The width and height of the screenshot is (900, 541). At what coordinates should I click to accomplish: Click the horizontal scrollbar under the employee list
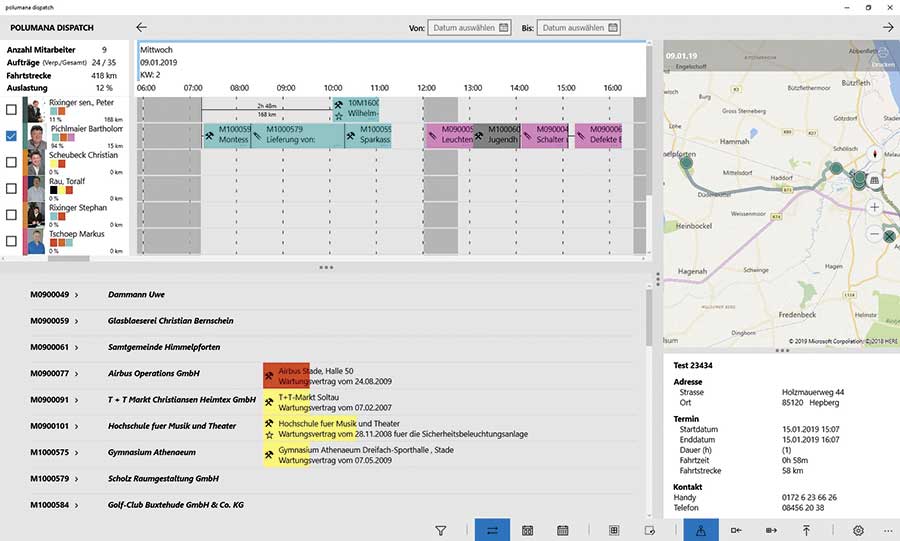click(69, 259)
